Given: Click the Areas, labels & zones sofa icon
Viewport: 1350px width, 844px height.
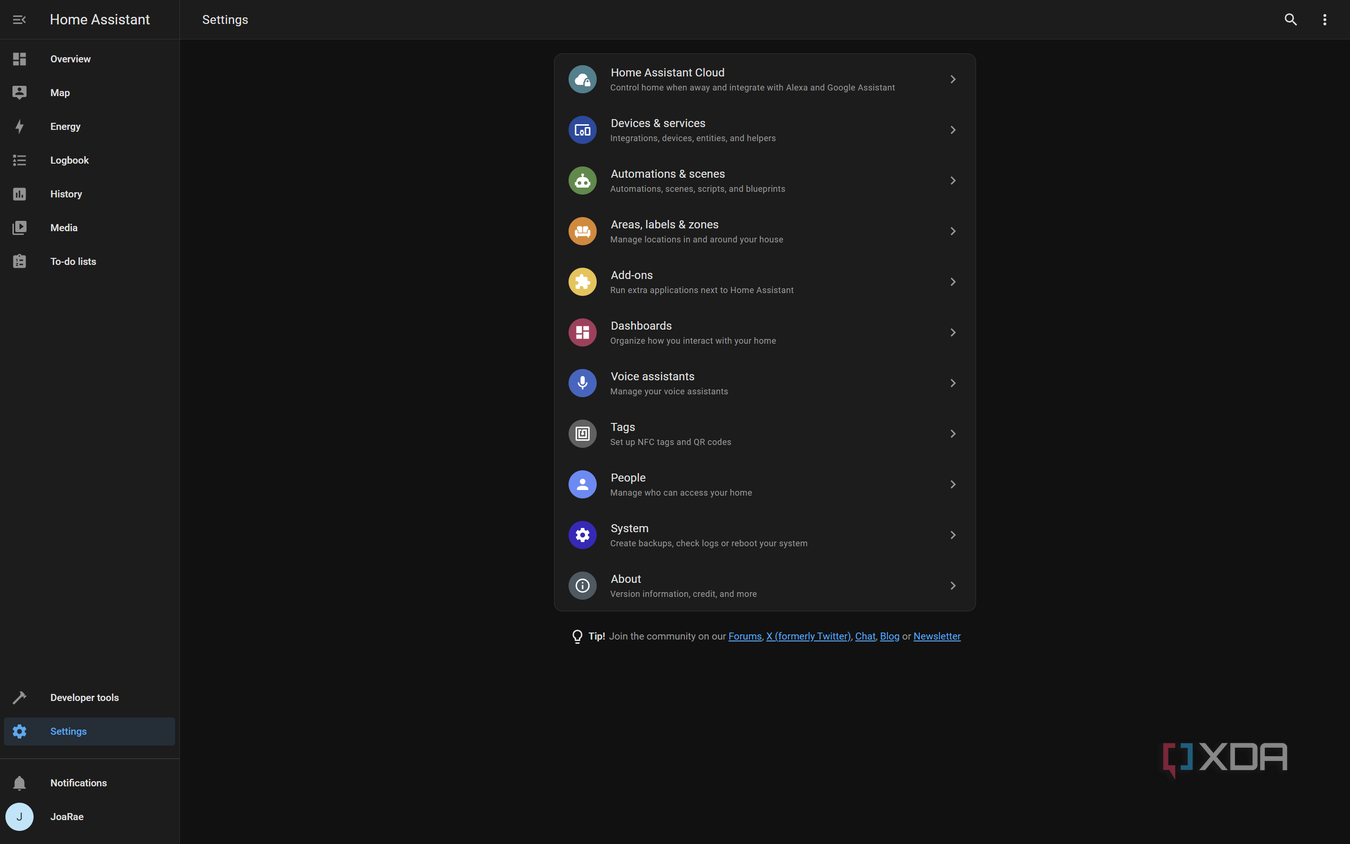Looking at the screenshot, I should tap(582, 231).
